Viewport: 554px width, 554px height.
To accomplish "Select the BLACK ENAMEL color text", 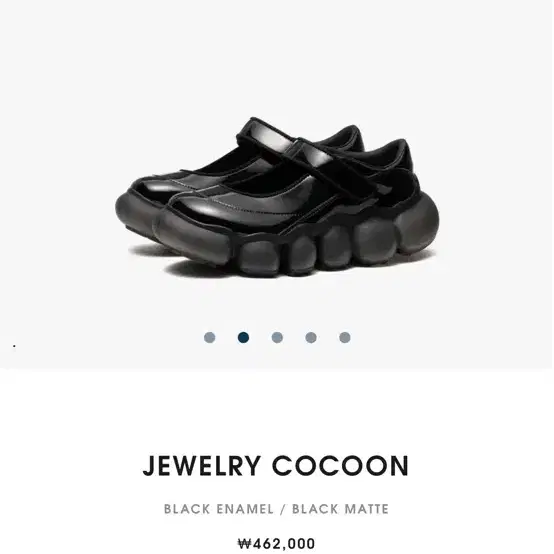I will coord(219,509).
